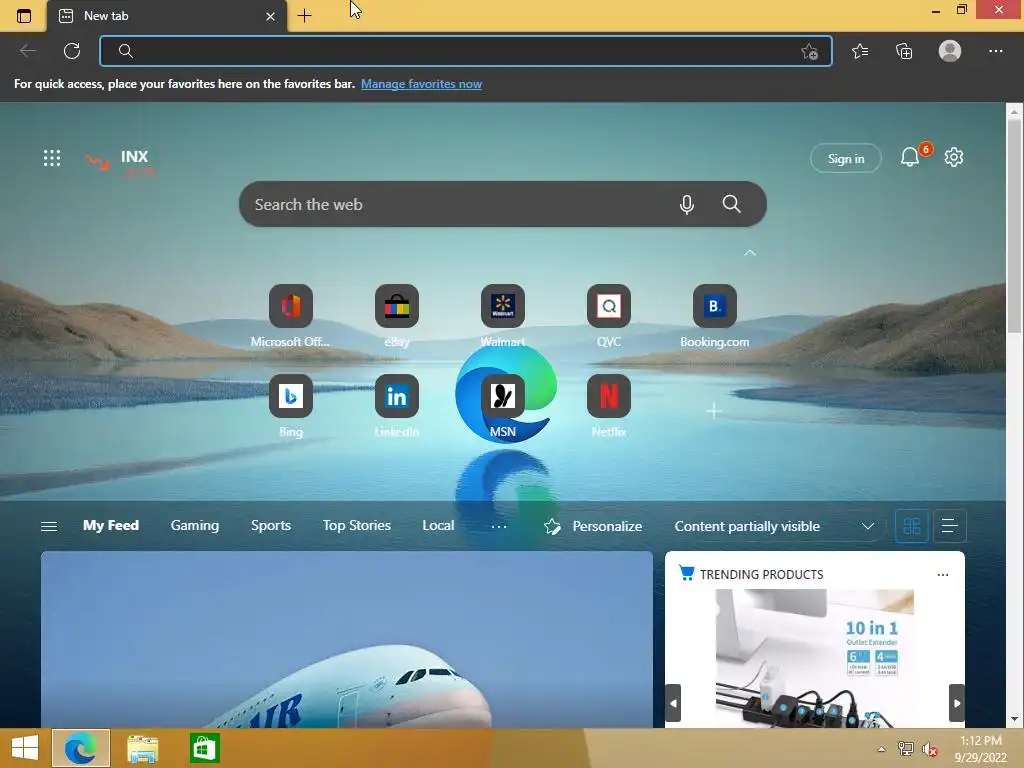Viewport: 1024px width, 768px height.
Task: Switch to the Gaming tab
Action: (x=195, y=526)
